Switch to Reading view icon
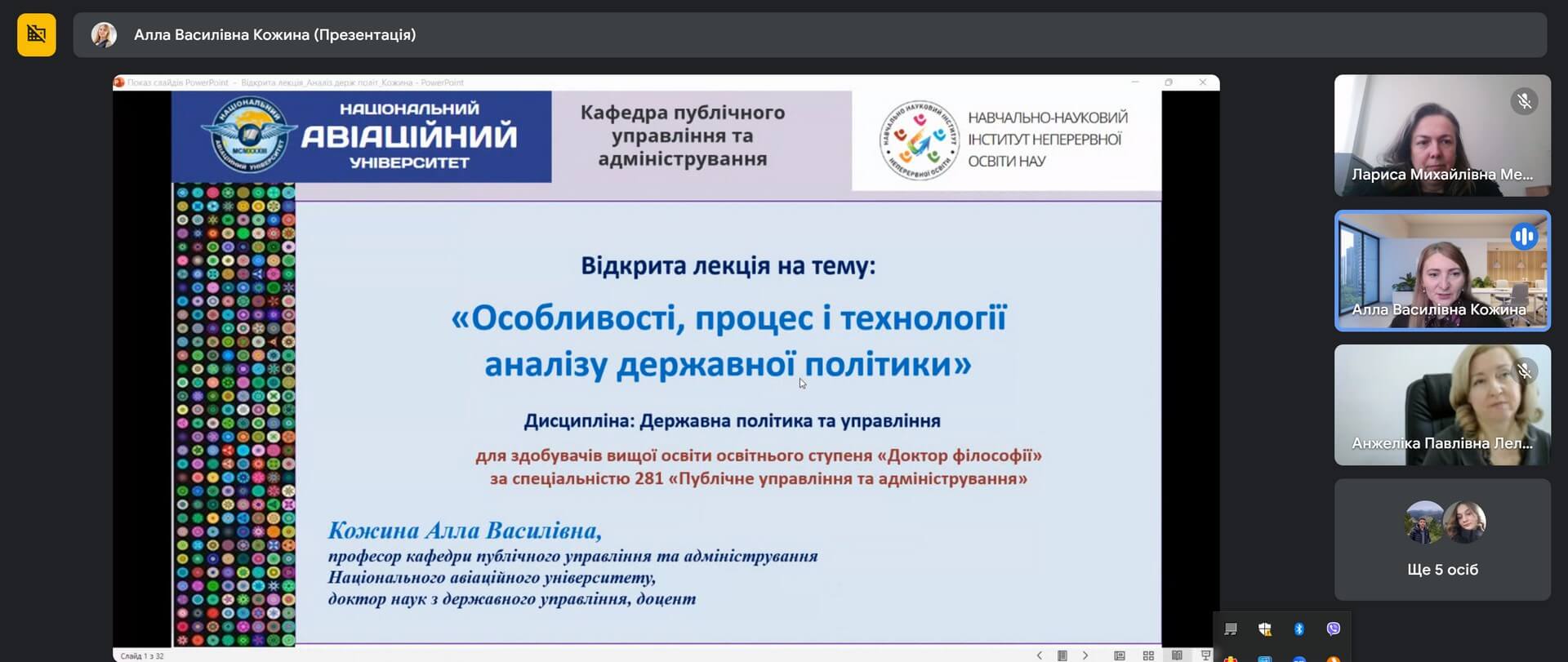Screen dimensions: 1568x662 1177,655
